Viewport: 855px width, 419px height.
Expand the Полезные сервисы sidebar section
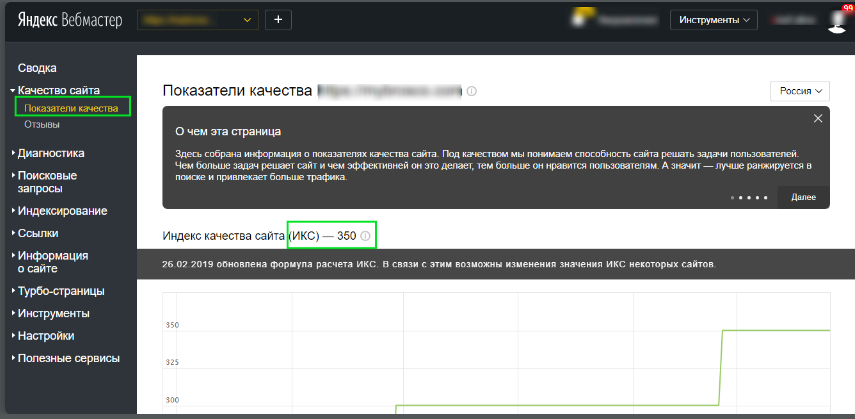65,358
